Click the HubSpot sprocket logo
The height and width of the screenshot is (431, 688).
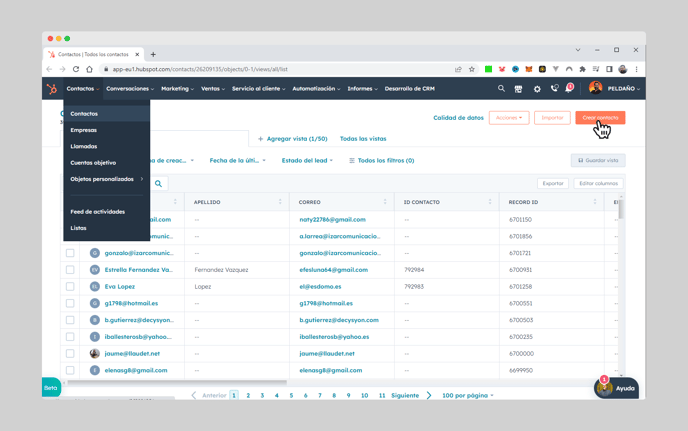pyautogui.click(x=52, y=89)
